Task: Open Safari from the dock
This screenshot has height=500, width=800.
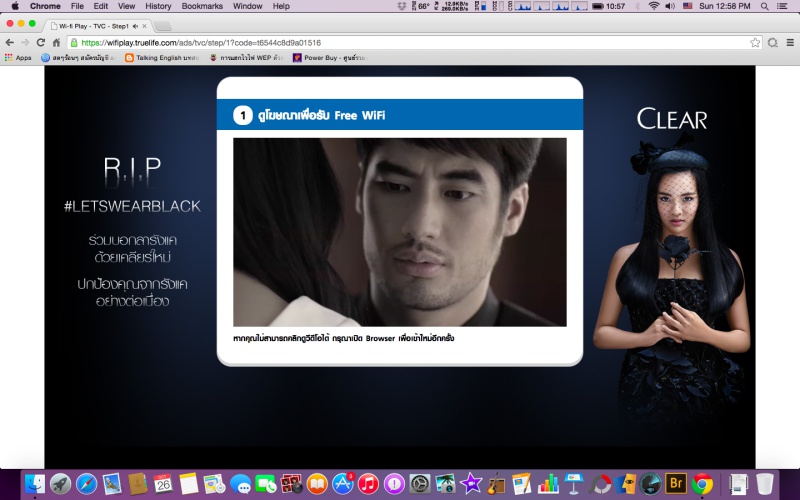Action: coord(86,484)
